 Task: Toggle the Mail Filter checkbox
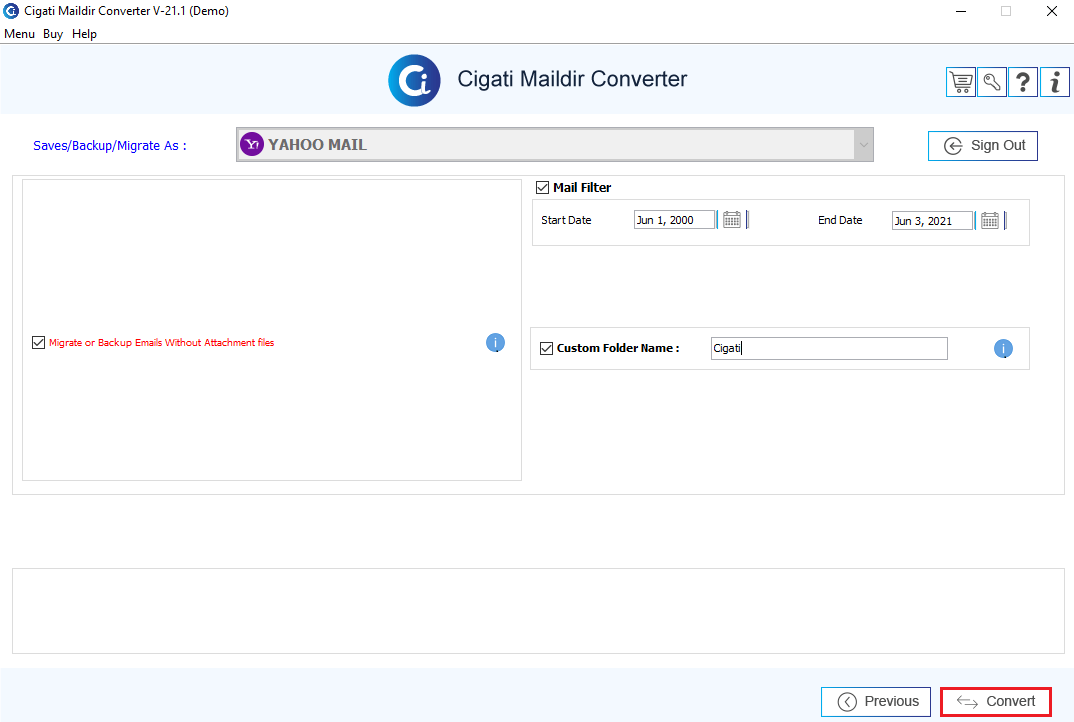tap(542, 188)
